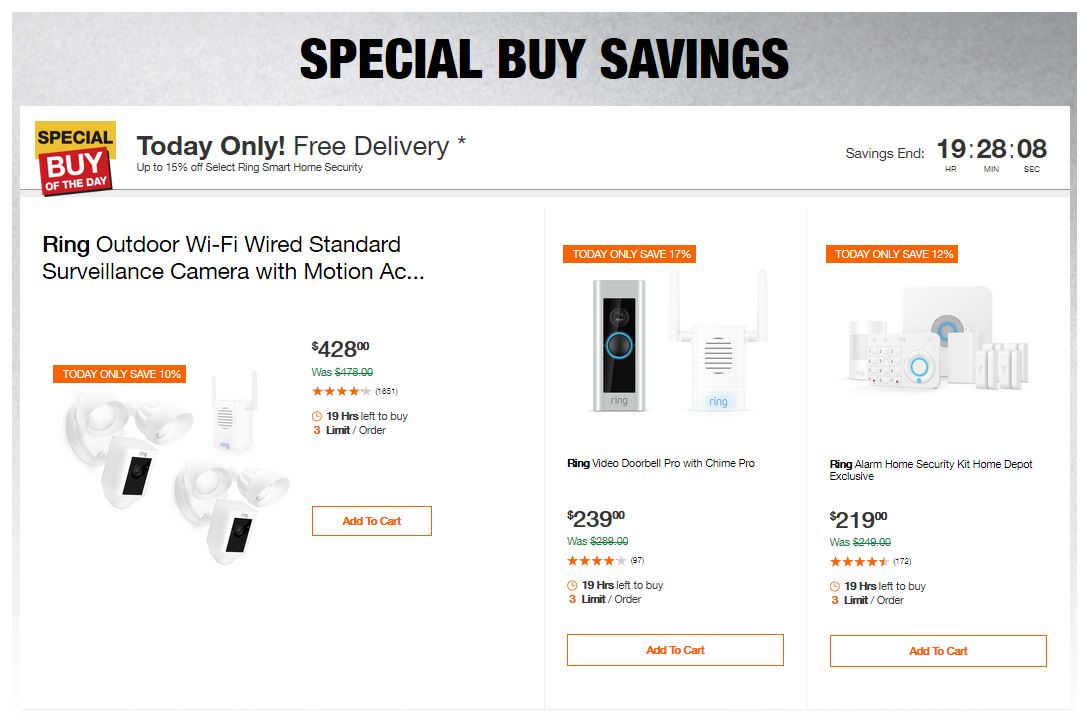Click the clock icon under the $428 price
1091x720 pixels.
pyautogui.click(x=317, y=416)
